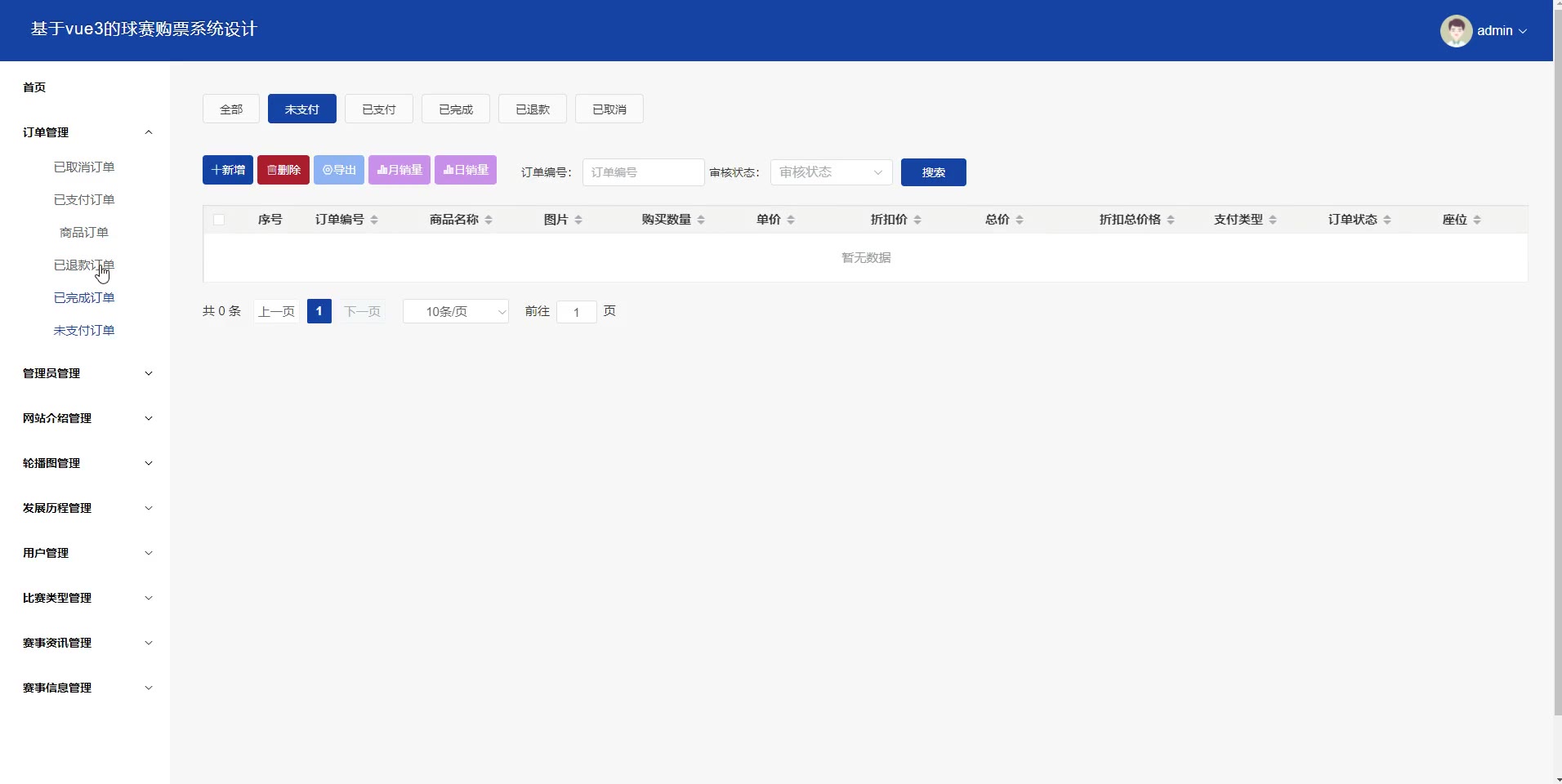The height and width of the screenshot is (784, 1562).
Task: Open the 10条/页 page size dropdown
Action: [455, 312]
